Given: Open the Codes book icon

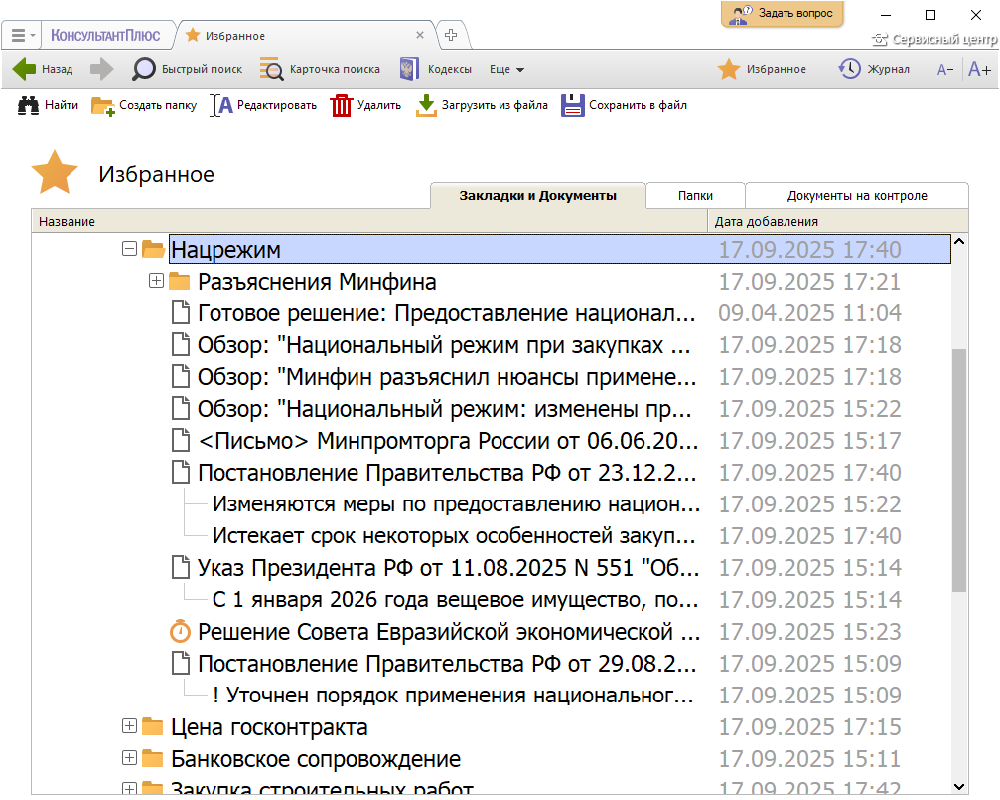Looking at the screenshot, I should [408, 69].
